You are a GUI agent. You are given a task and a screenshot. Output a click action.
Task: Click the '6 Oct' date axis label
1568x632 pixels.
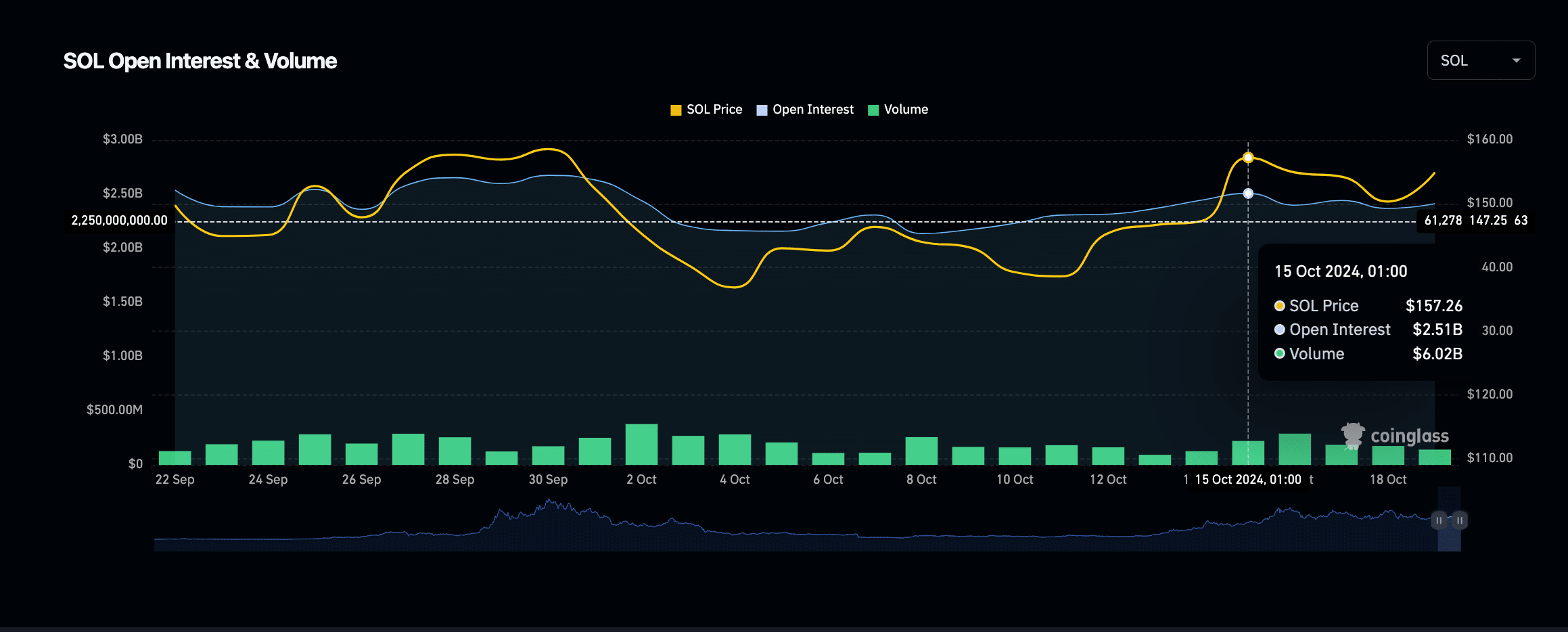[828, 480]
